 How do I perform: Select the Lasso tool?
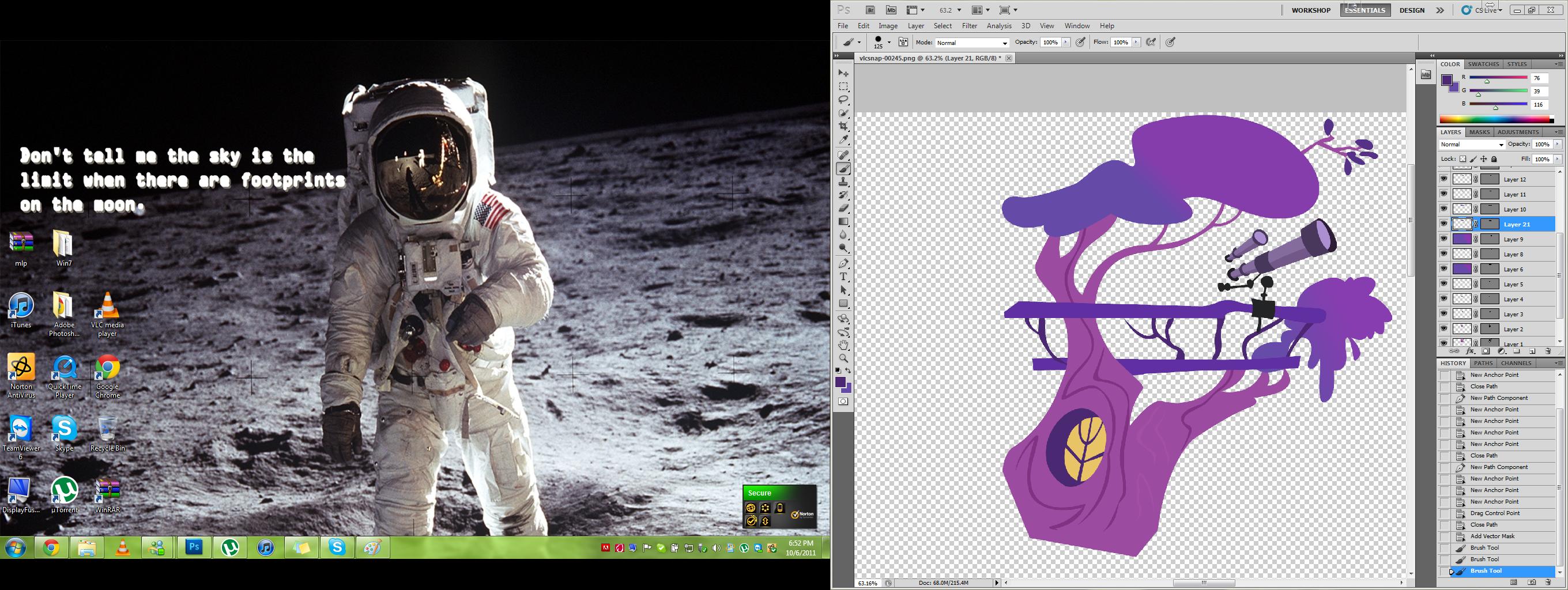843,100
